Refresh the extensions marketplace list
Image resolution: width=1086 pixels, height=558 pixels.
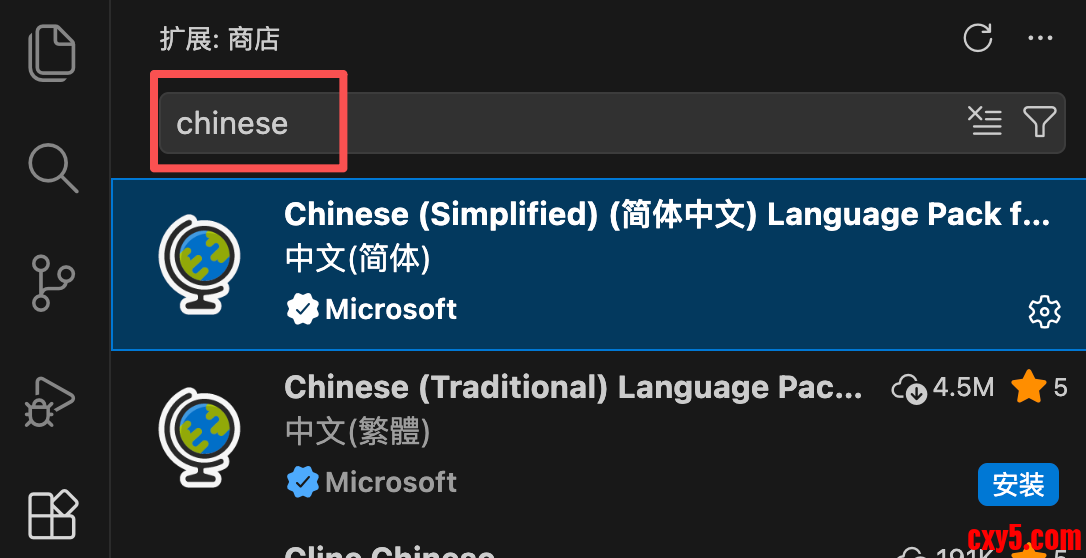tap(978, 38)
